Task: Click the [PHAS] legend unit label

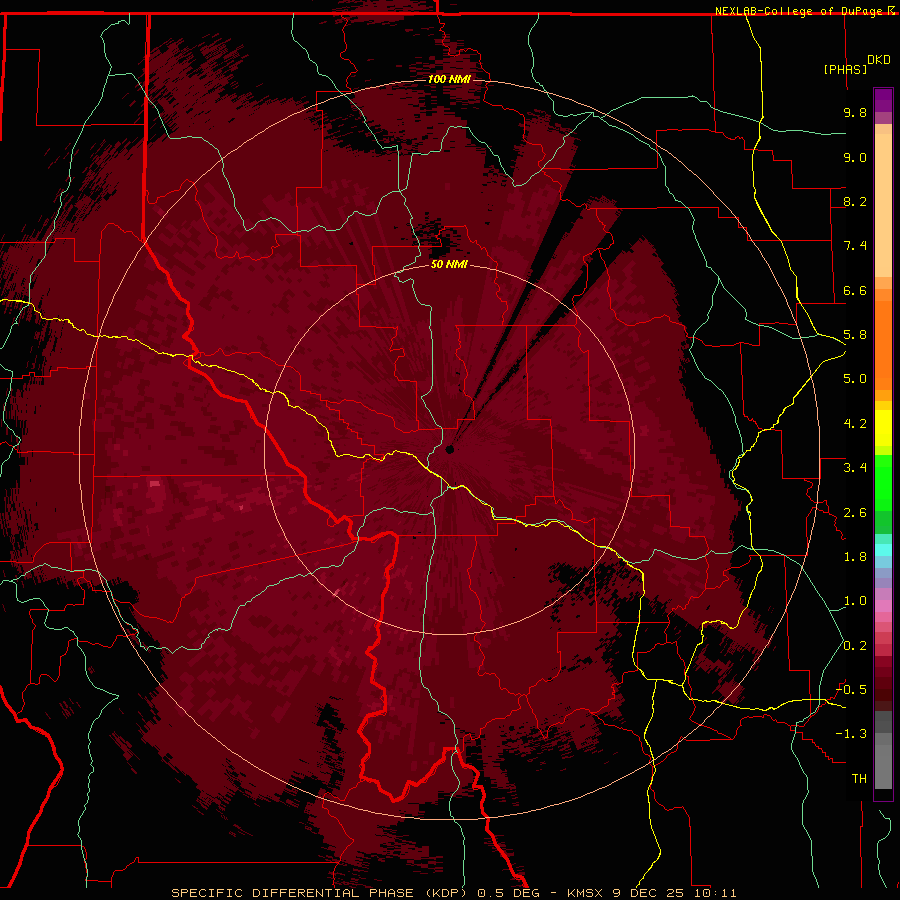Action: click(x=845, y=69)
